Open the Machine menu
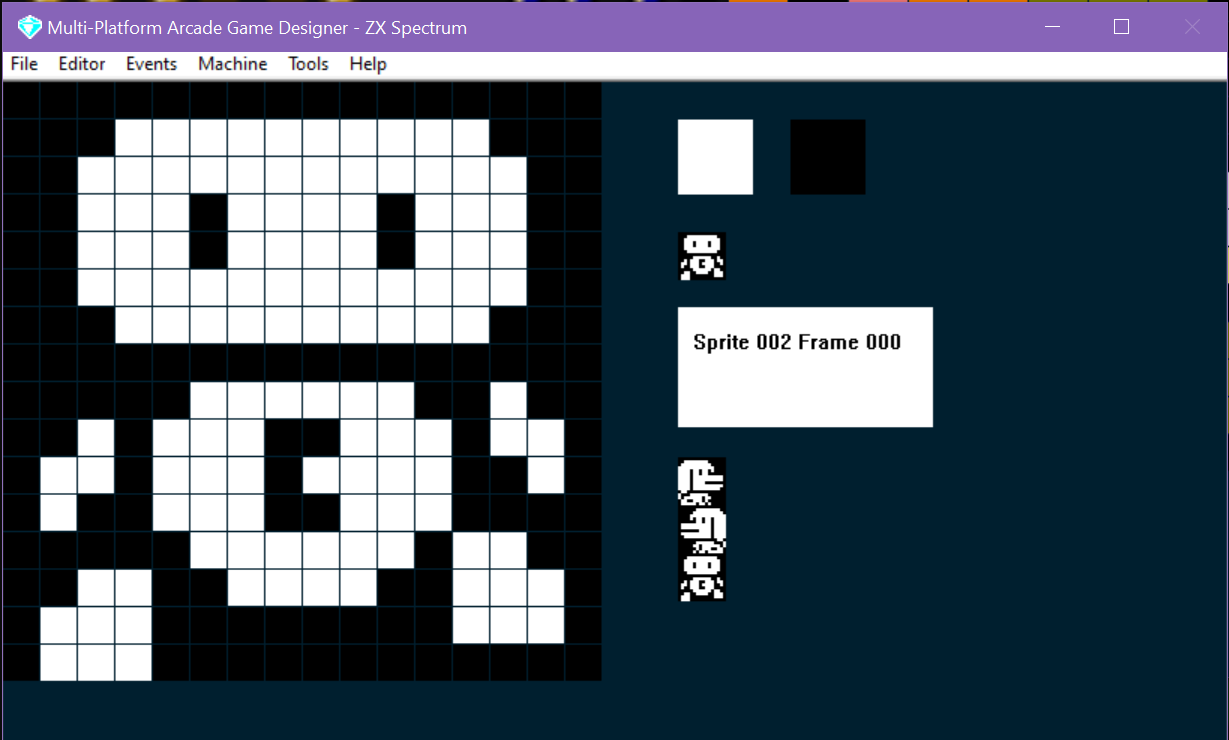 [232, 64]
